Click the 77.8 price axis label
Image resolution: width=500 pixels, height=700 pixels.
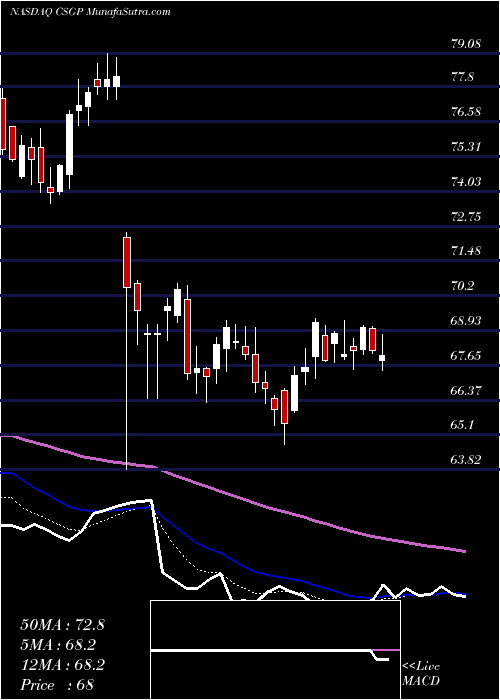[462, 77]
